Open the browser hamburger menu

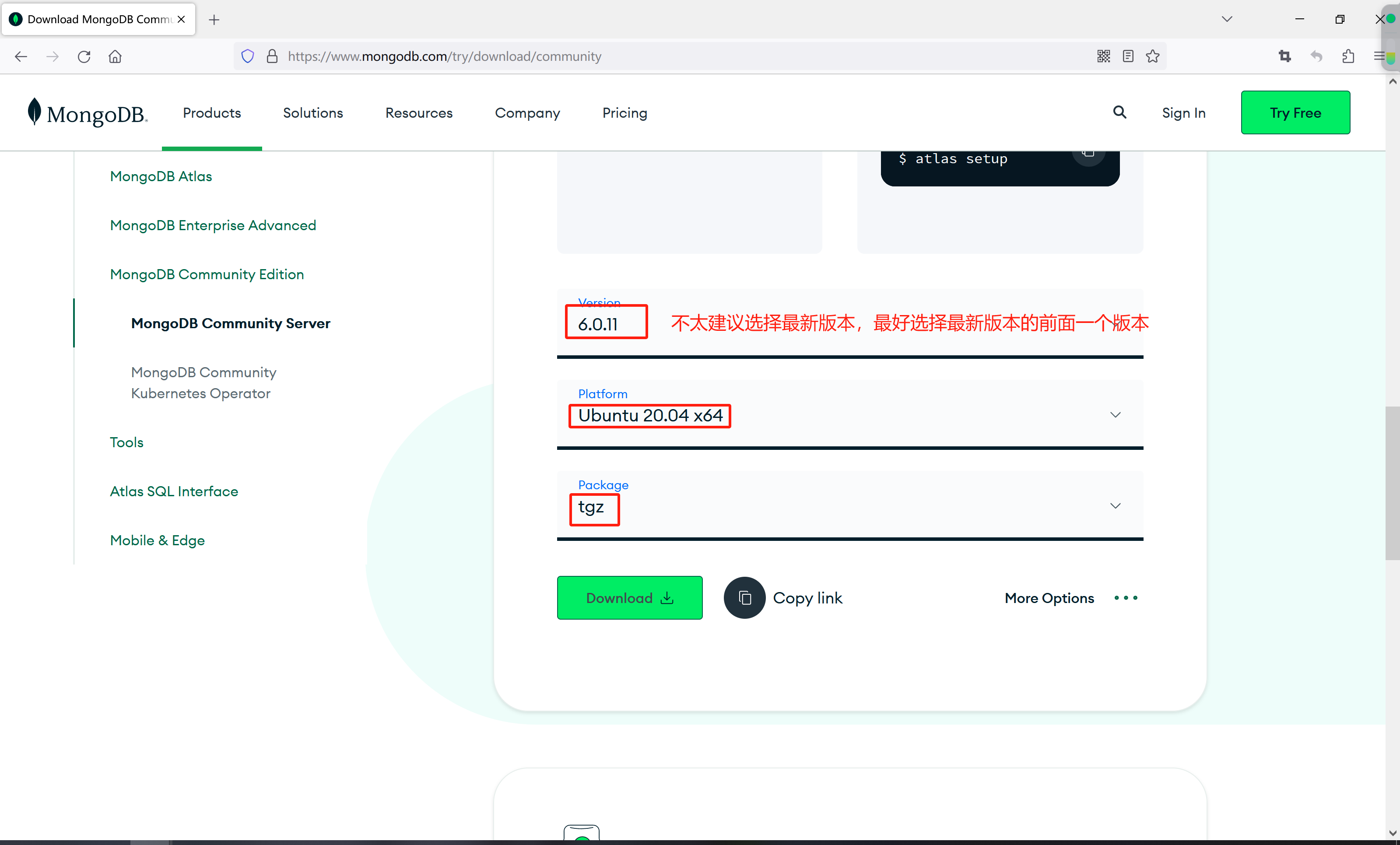pyautogui.click(x=1379, y=56)
